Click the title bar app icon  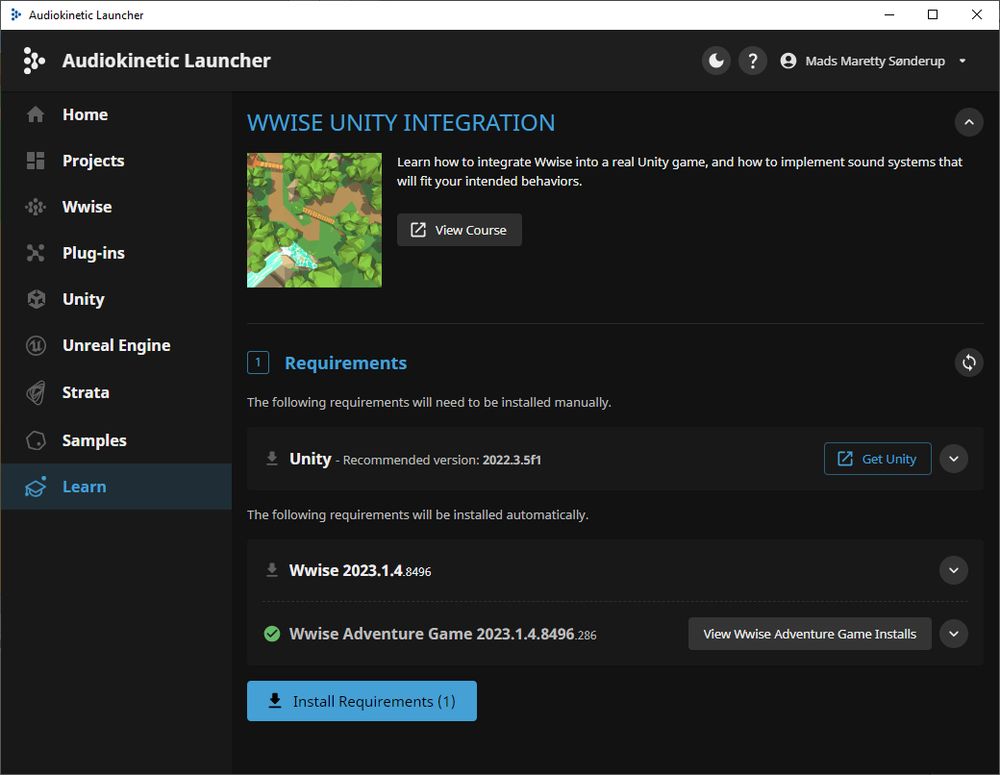coord(16,15)
